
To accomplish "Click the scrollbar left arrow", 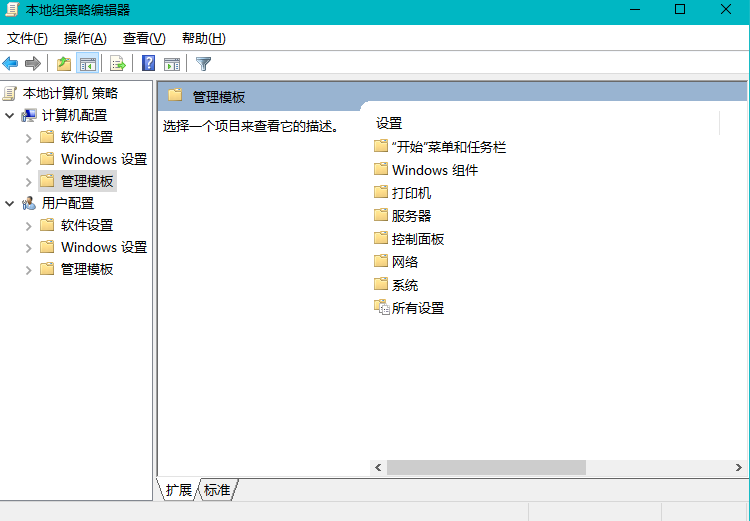I will tap(378, 467).
